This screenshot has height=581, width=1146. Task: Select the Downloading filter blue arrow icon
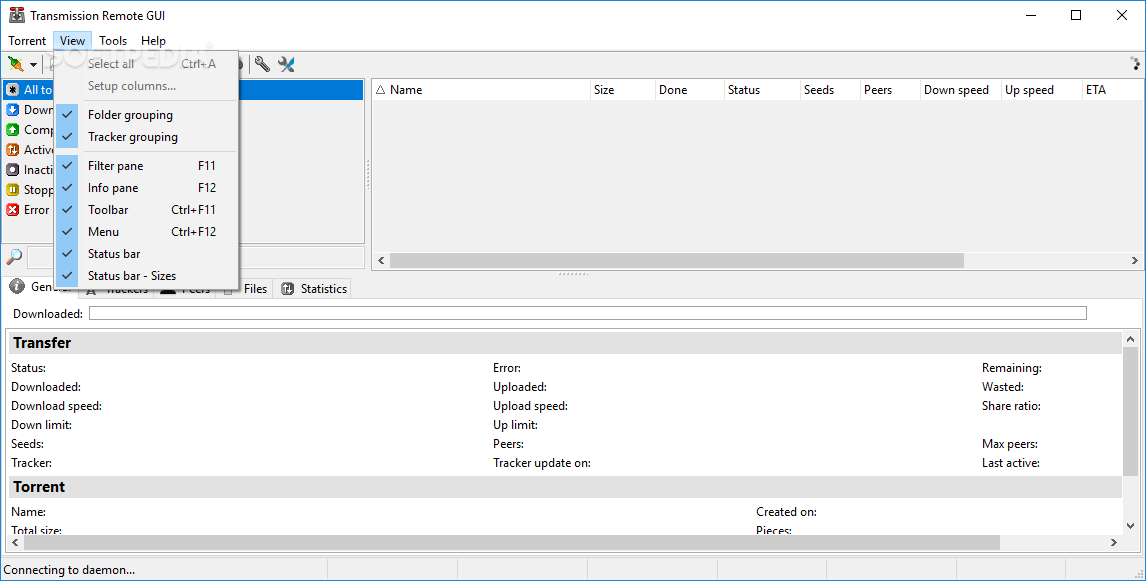(x=12, y=110)
